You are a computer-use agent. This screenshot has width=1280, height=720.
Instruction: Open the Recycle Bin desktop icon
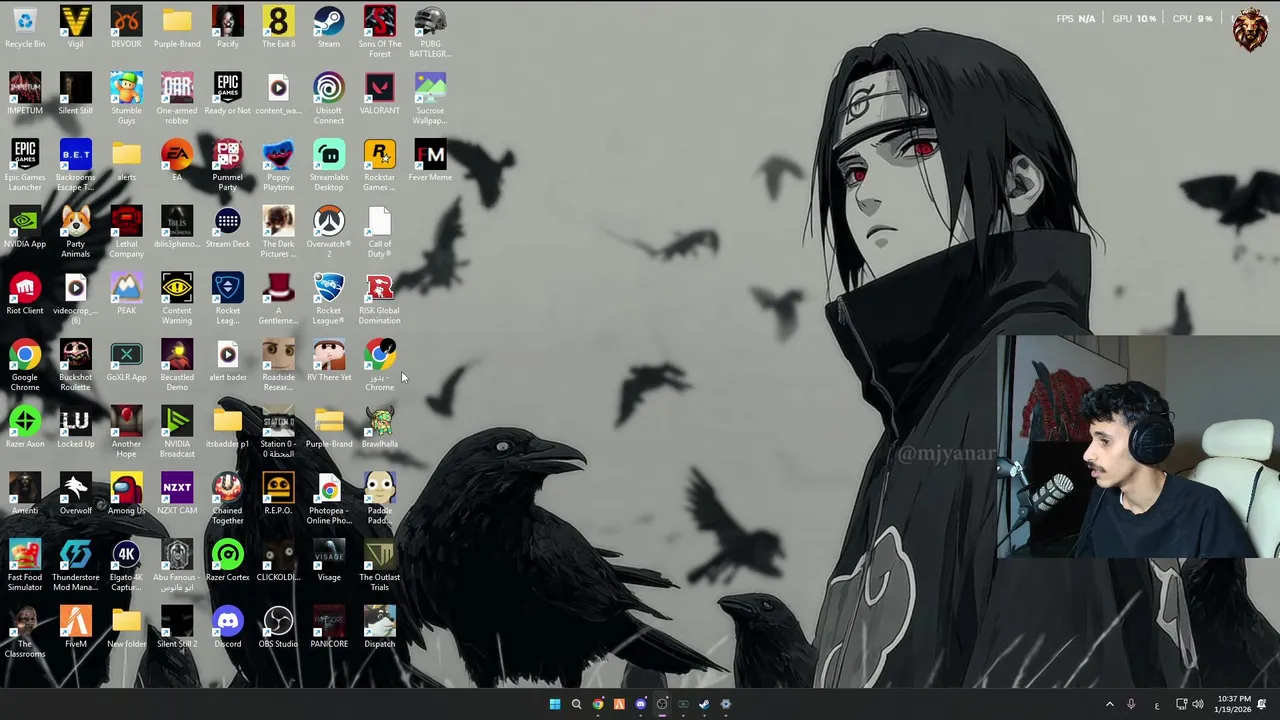(25, 27)
